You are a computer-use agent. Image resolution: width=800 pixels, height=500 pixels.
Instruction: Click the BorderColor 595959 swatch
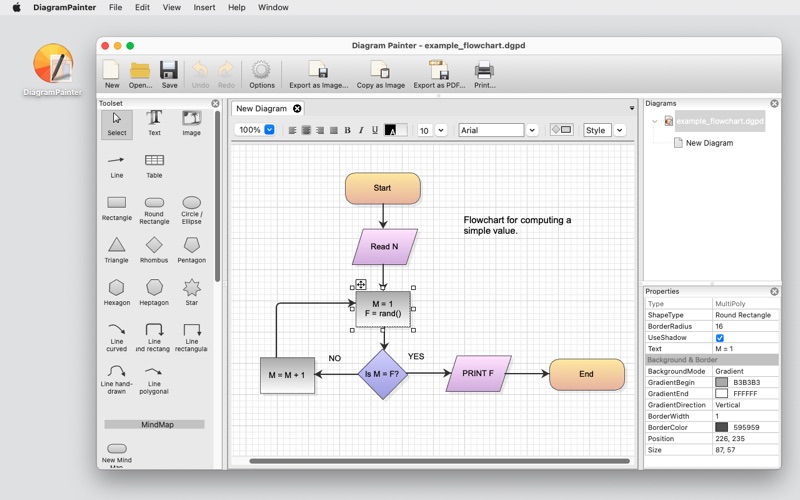click(x=721, y=427)
